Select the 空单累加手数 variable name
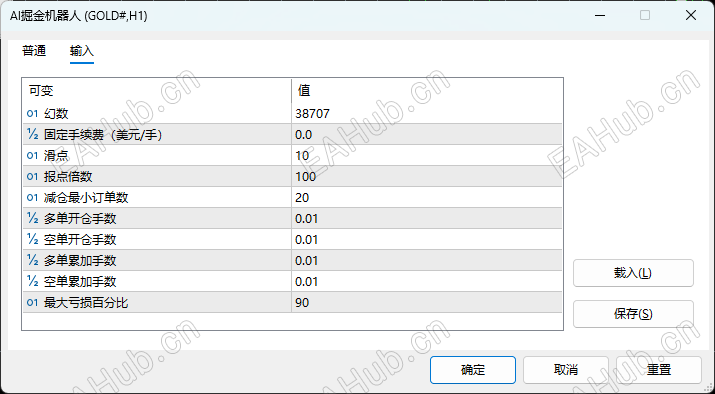 80,281
